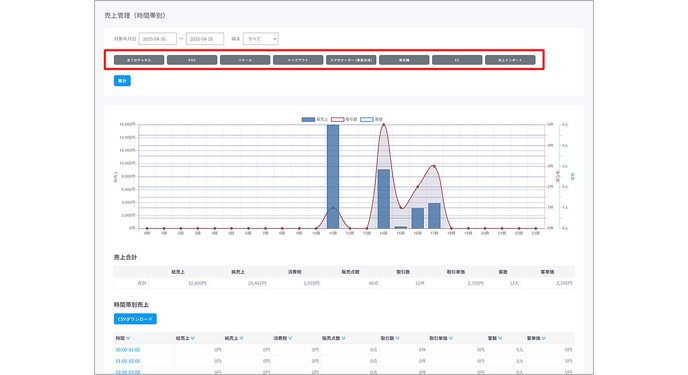
Task: Select the 売上インポート channel button
Action: pos(510,60)
